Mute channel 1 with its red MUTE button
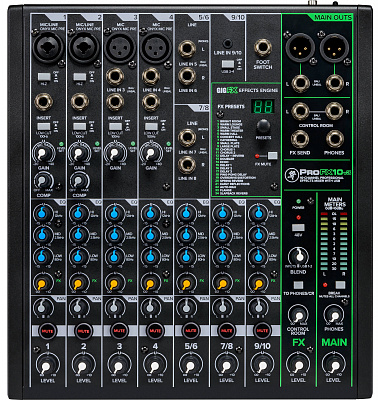 point(47,331)
